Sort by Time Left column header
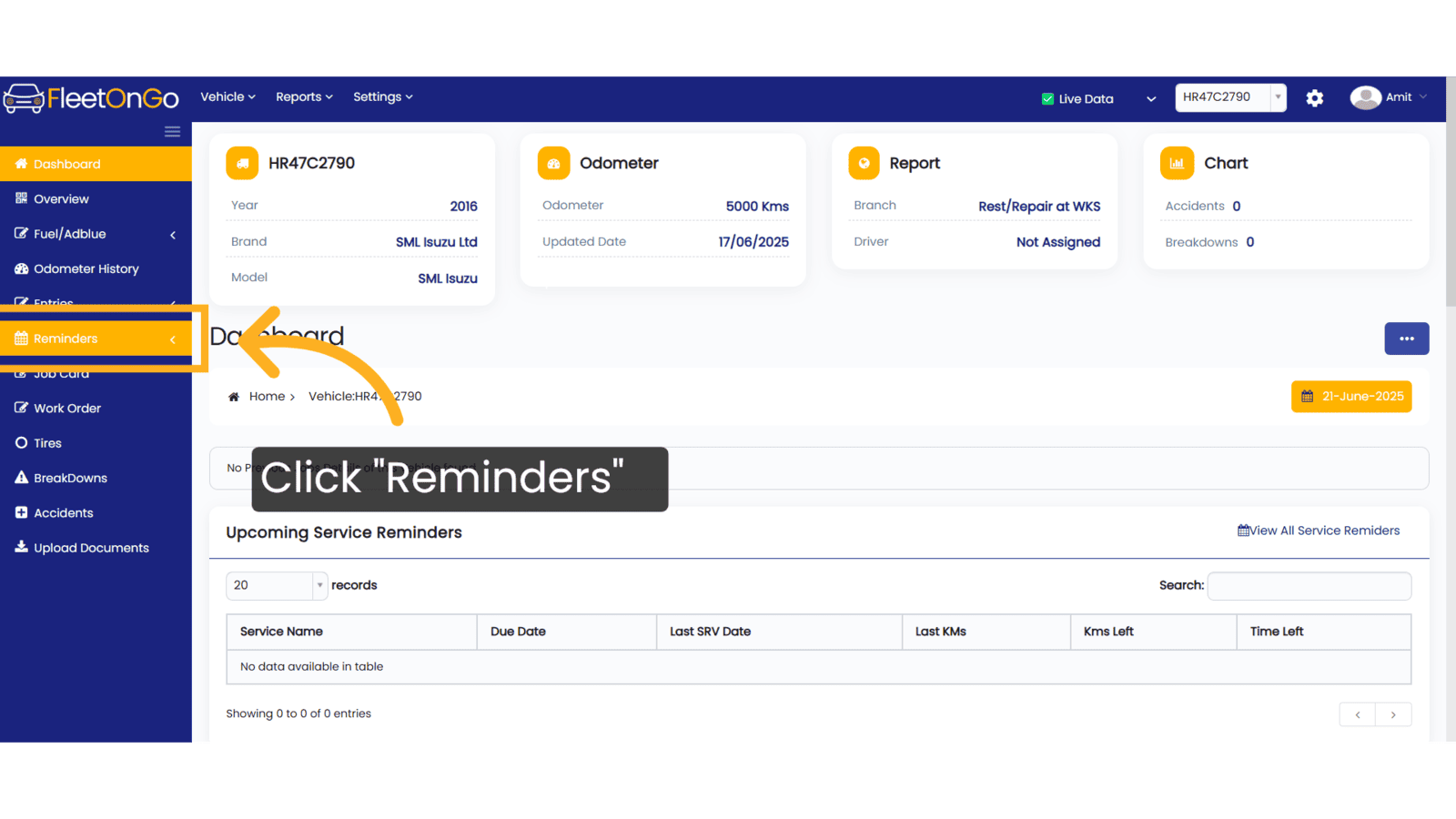Viewport: 1456px width, 819px height. coord(1324,632)
